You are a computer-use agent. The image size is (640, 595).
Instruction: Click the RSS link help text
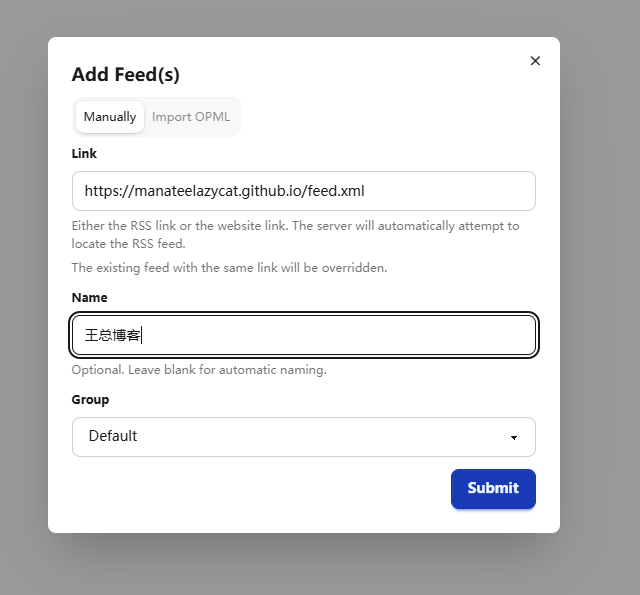pyautogui.click(x=296, y=235)
